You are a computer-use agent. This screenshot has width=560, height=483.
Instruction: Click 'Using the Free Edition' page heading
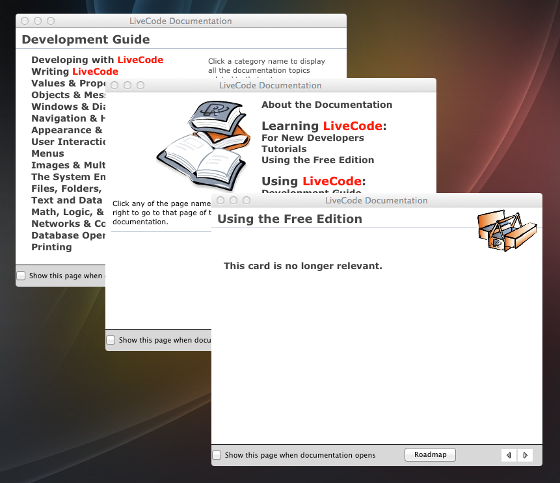290,219
